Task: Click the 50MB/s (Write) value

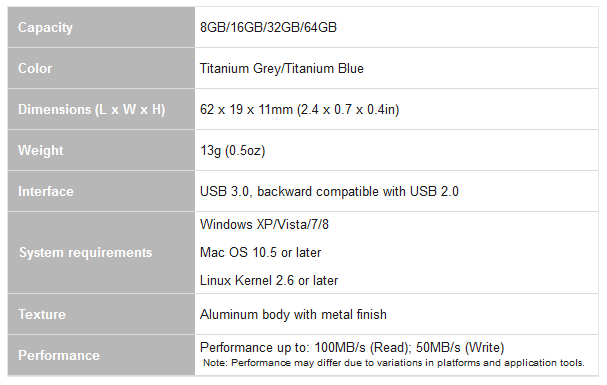Action: (460, 347)
